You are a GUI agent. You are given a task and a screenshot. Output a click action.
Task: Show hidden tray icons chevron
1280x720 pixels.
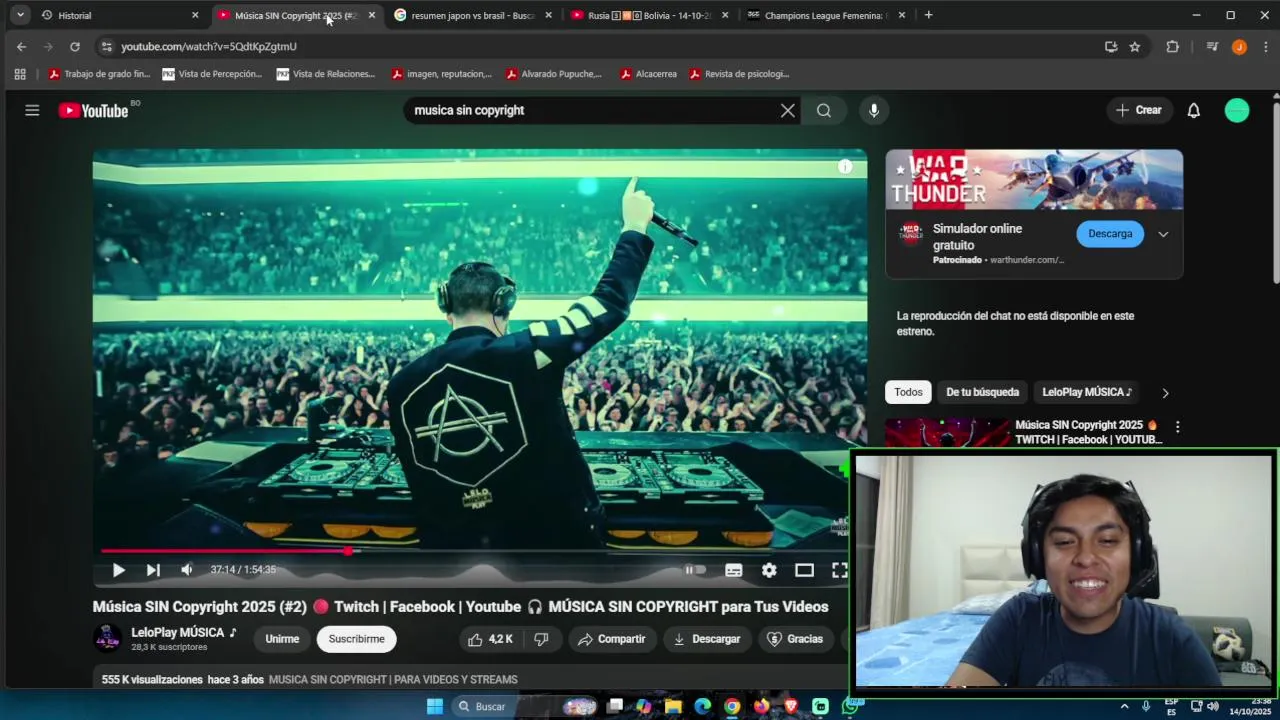pyautogui.click(x=1124, y=706)
